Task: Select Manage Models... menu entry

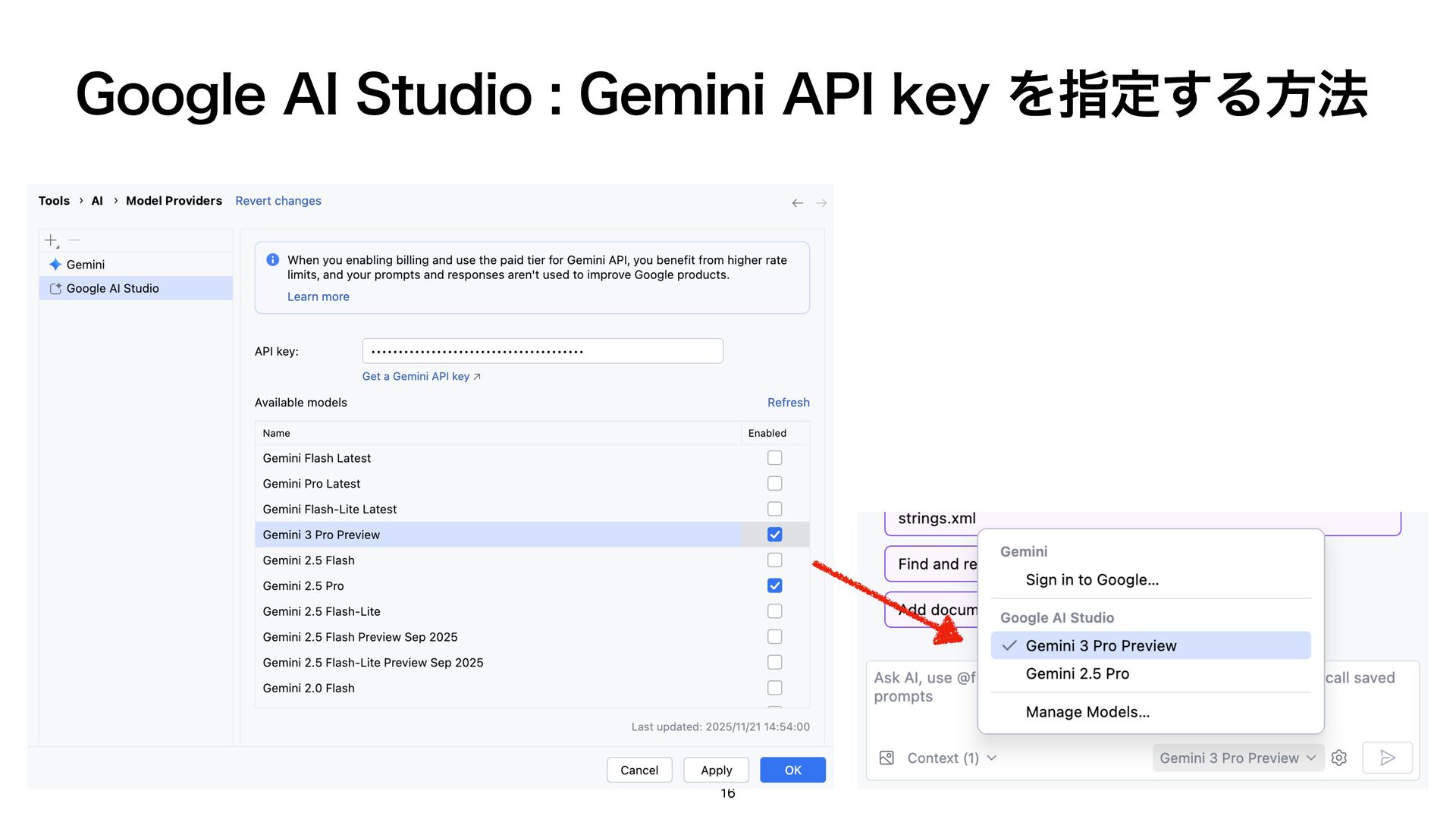Action: (1087, 712)
